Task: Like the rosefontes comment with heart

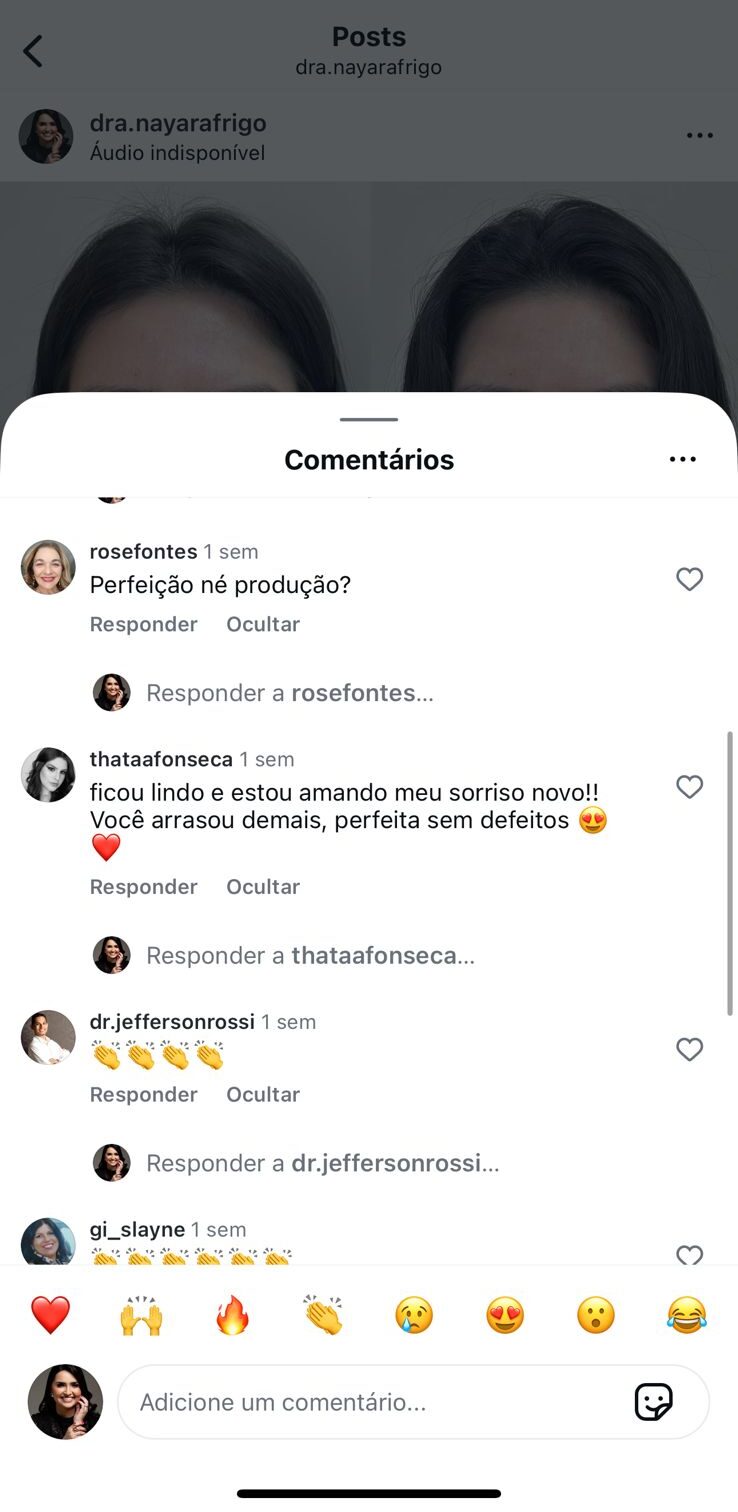Action: [689, 579]
